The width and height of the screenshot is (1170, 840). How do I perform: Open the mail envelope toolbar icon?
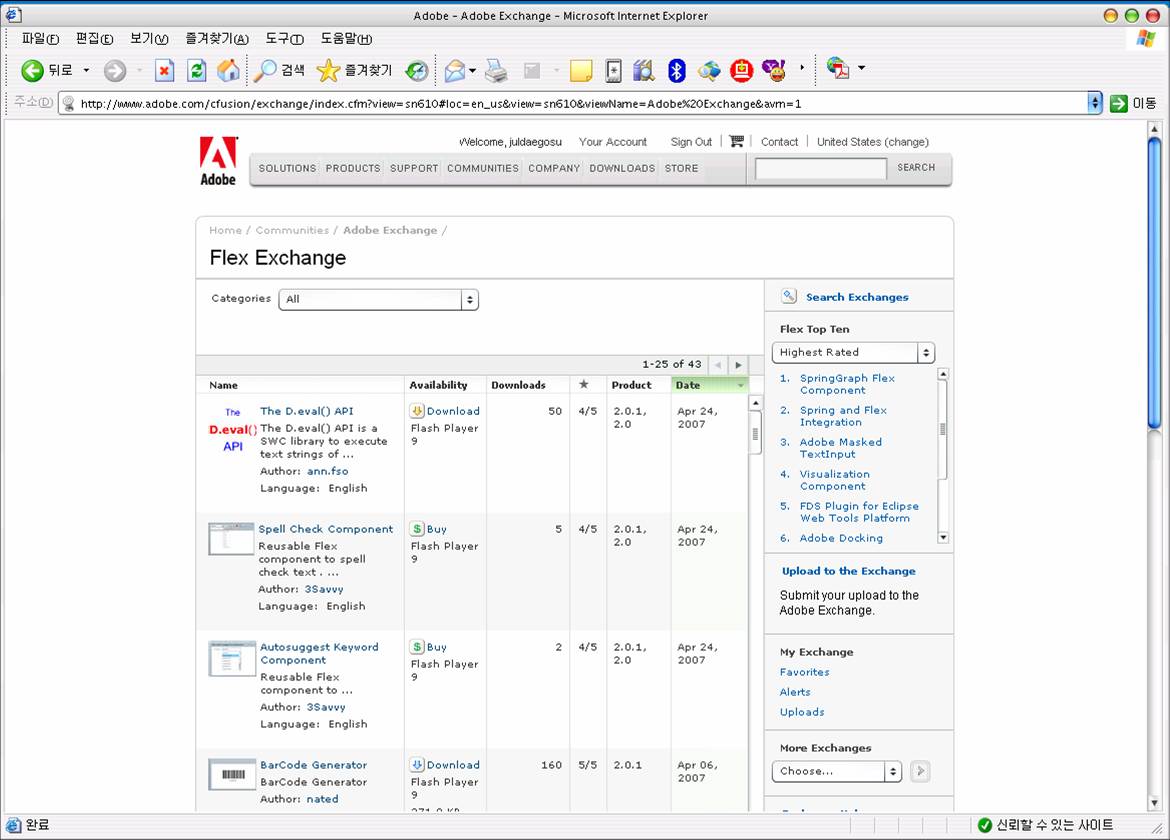coord(454,70)
